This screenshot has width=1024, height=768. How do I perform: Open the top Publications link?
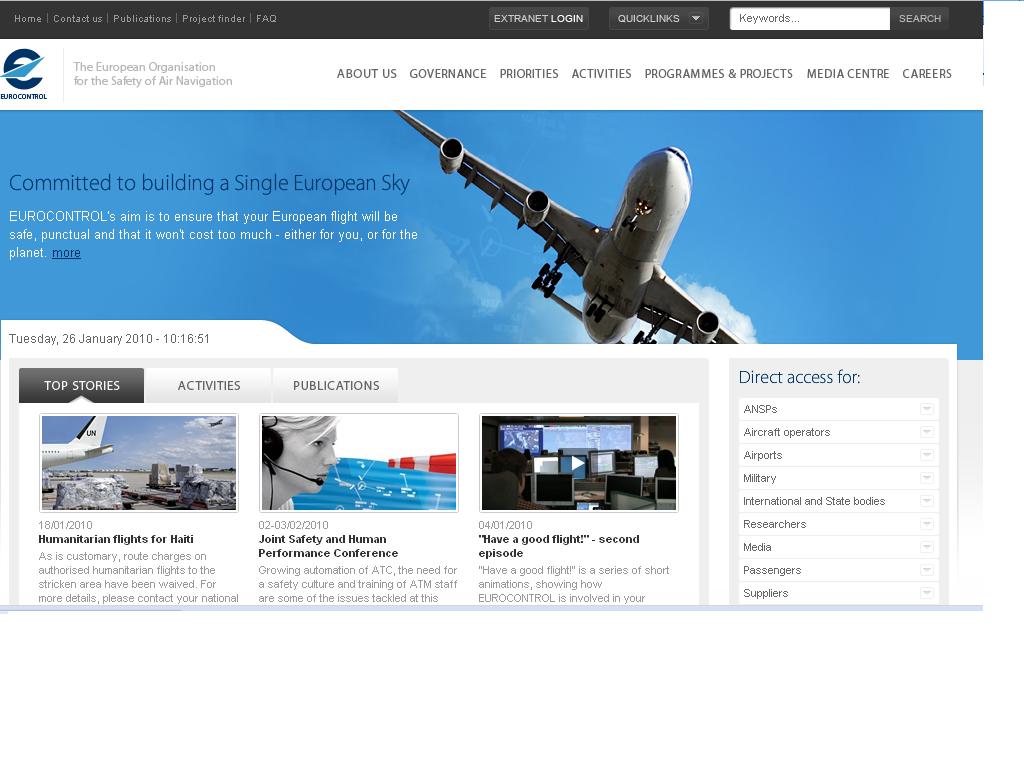pos(142,18)
